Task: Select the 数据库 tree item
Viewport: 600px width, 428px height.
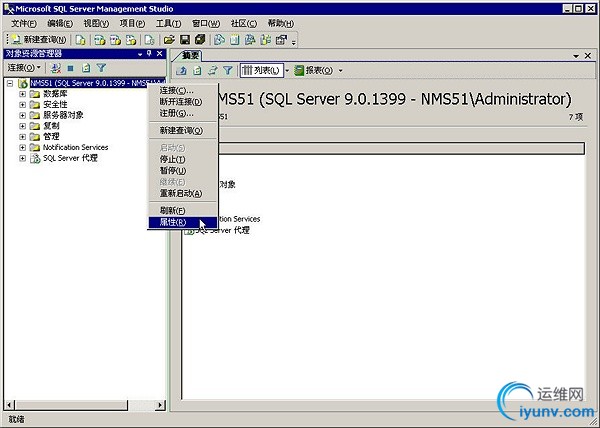Action: [55, 94]
